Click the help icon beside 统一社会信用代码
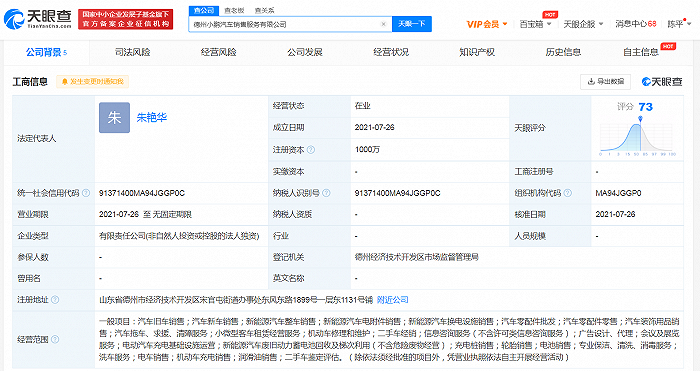This screenshot has width=700, height=371. (86, 193)
